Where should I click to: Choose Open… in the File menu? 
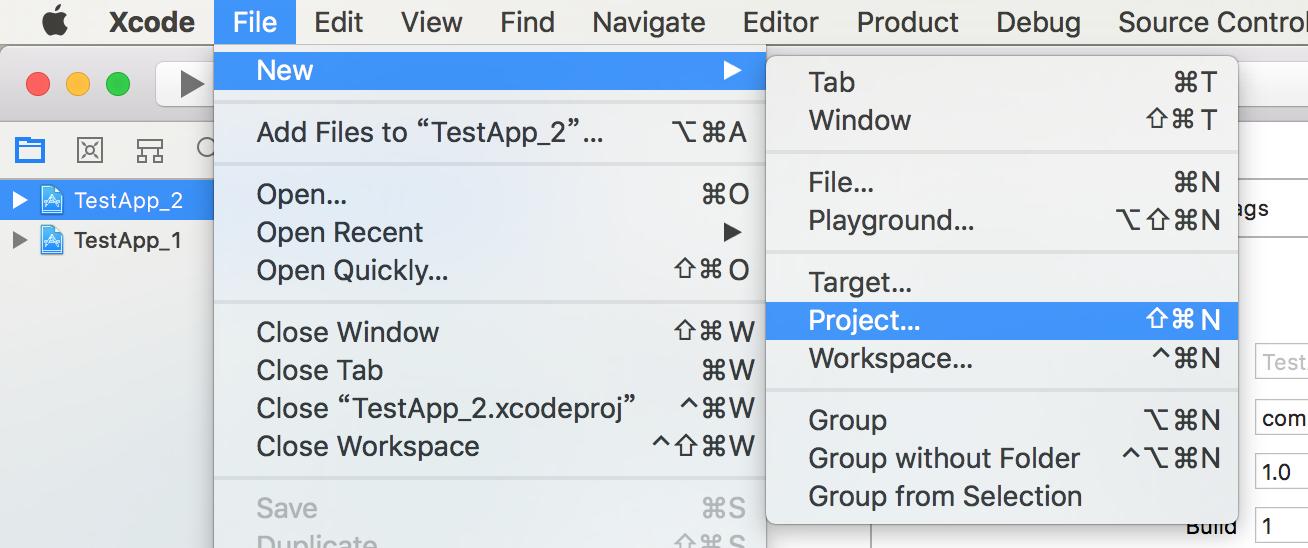(x=490, y=194)
